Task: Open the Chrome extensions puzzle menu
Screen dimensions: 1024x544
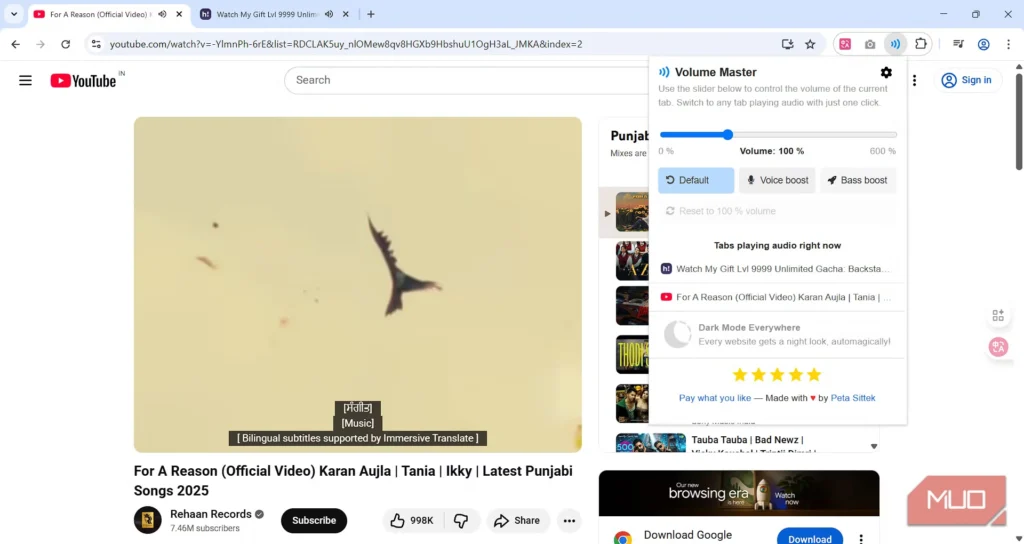Action: pyautogui.click(x=921, y=44)
